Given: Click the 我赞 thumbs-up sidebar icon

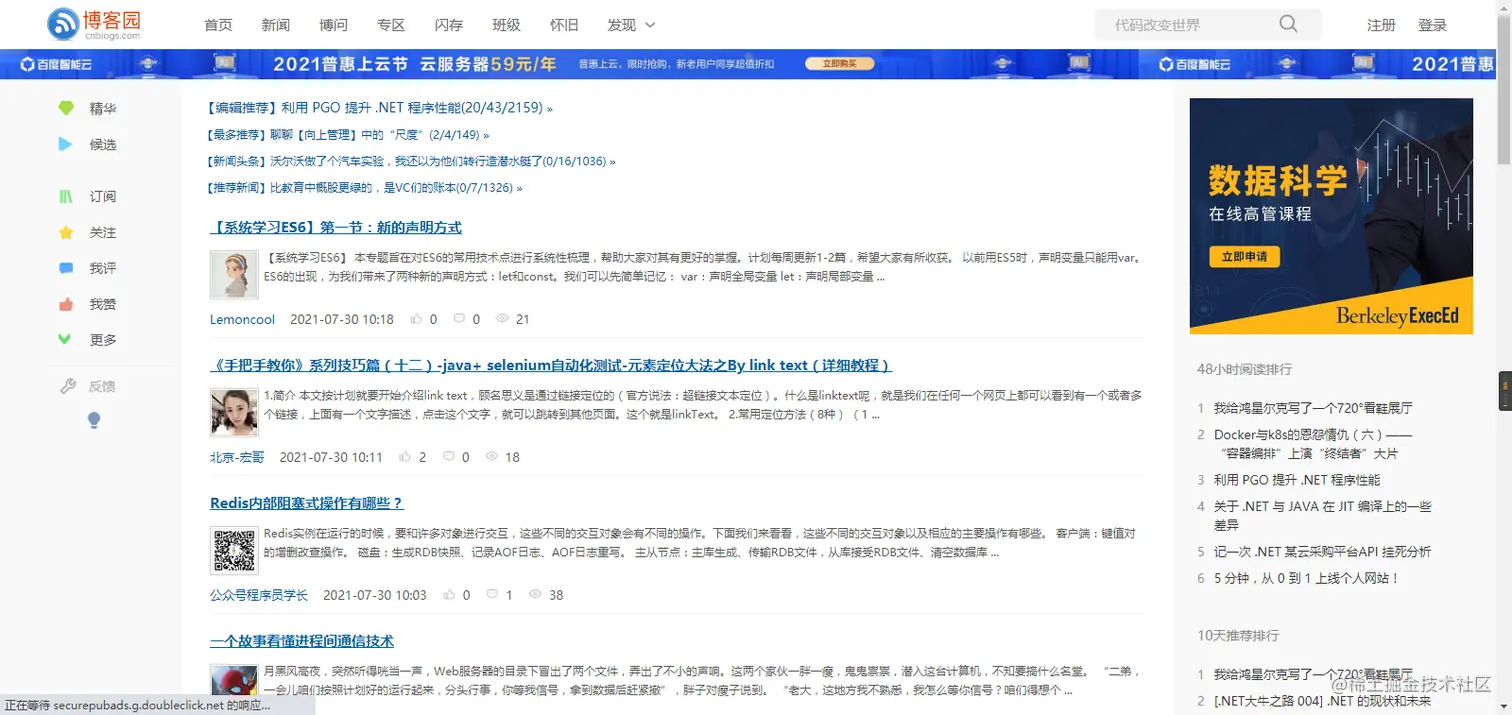Looking at the screenshot, I should coord(65,303).
